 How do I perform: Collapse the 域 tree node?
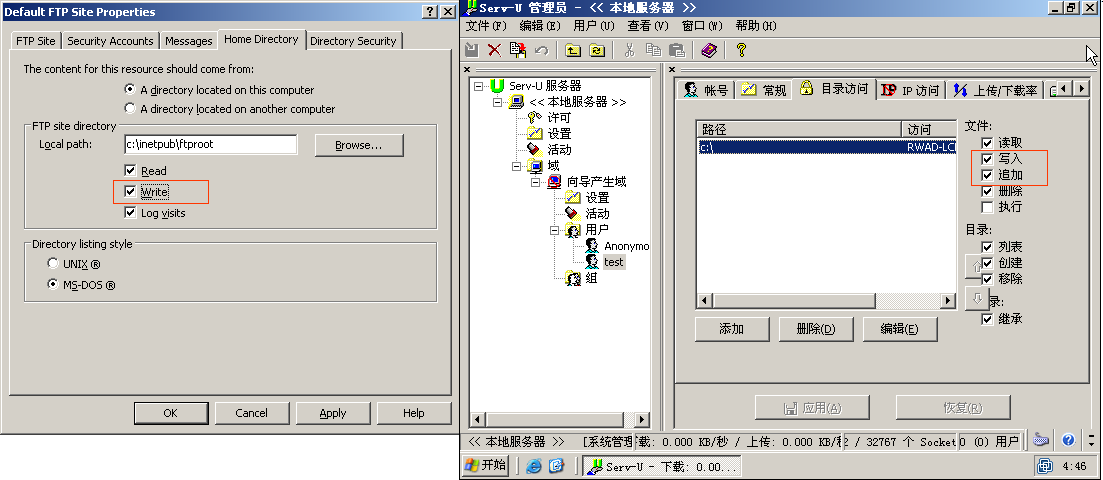click(517, 165)
